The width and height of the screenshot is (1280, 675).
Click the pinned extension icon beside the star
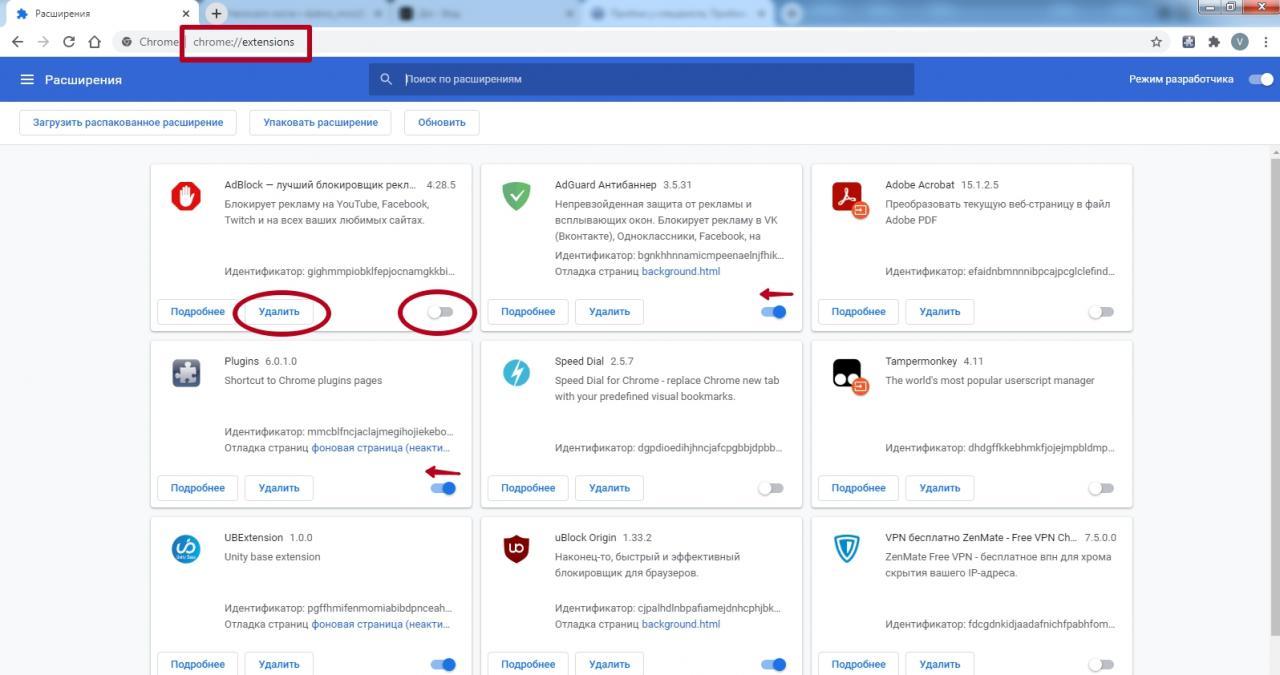1189,42
